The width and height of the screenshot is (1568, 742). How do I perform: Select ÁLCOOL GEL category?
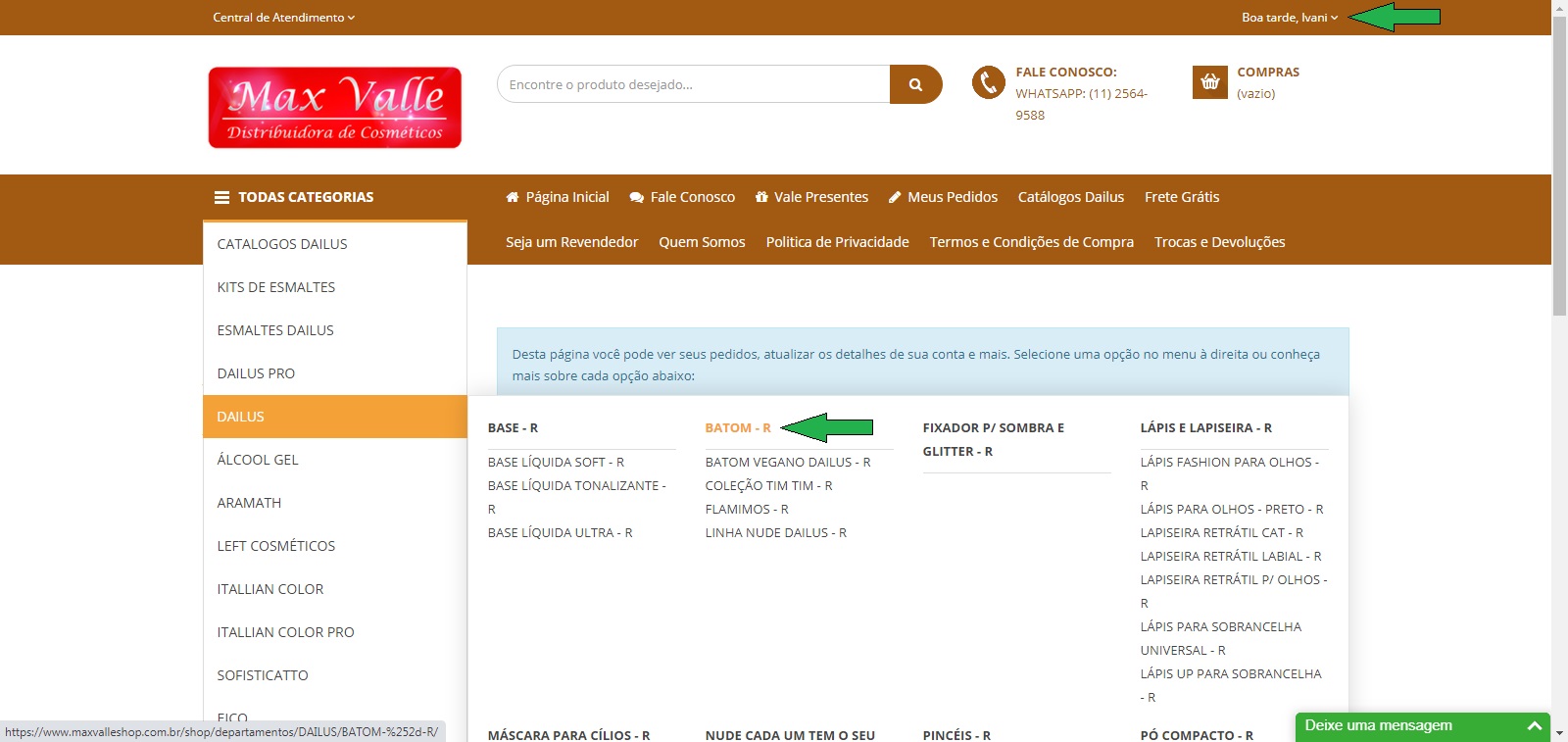point(334,460)
